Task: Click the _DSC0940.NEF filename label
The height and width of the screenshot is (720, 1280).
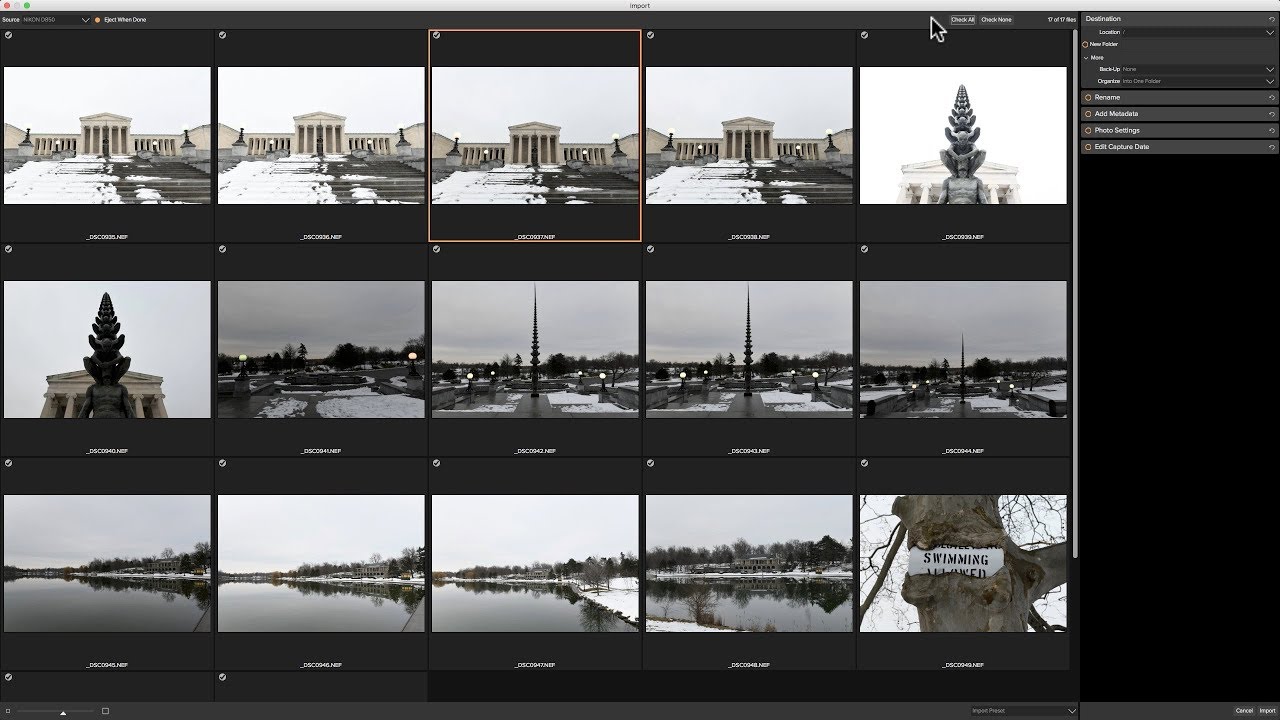Action: pyautogui.click(x=107, y=451)
